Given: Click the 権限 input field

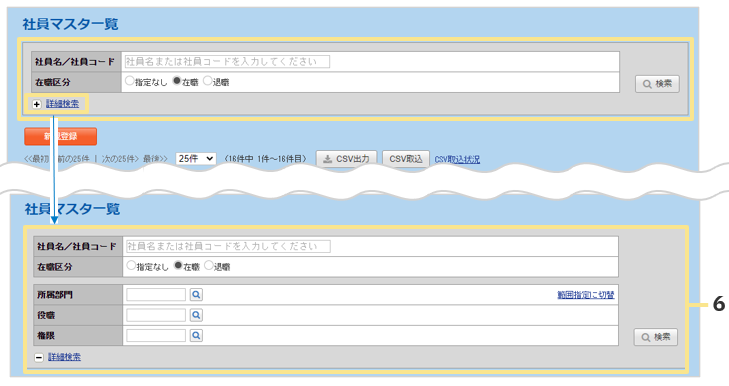Looking at the screenshot, I should 156,335.
